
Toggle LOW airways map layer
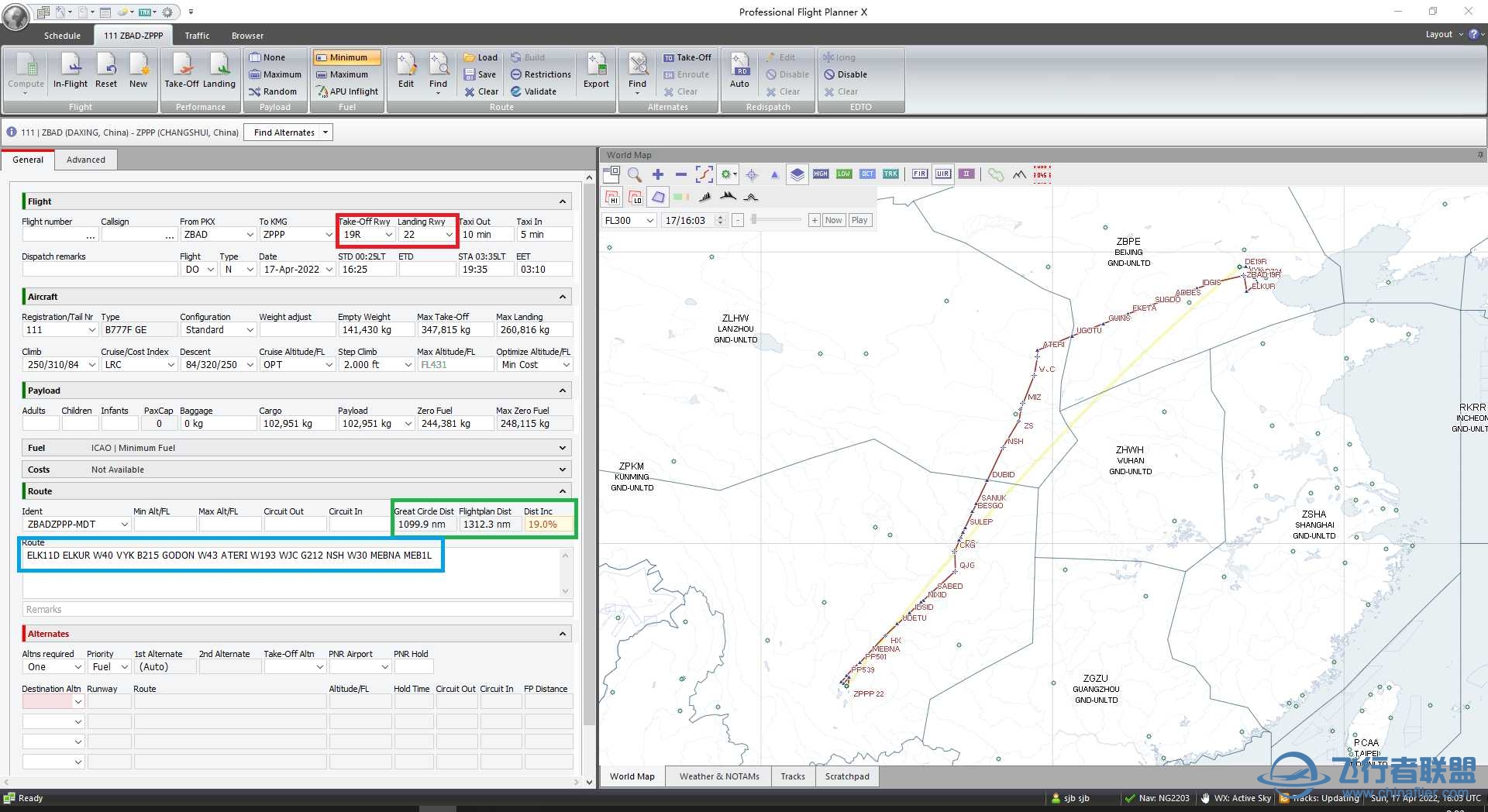(844, 174)
